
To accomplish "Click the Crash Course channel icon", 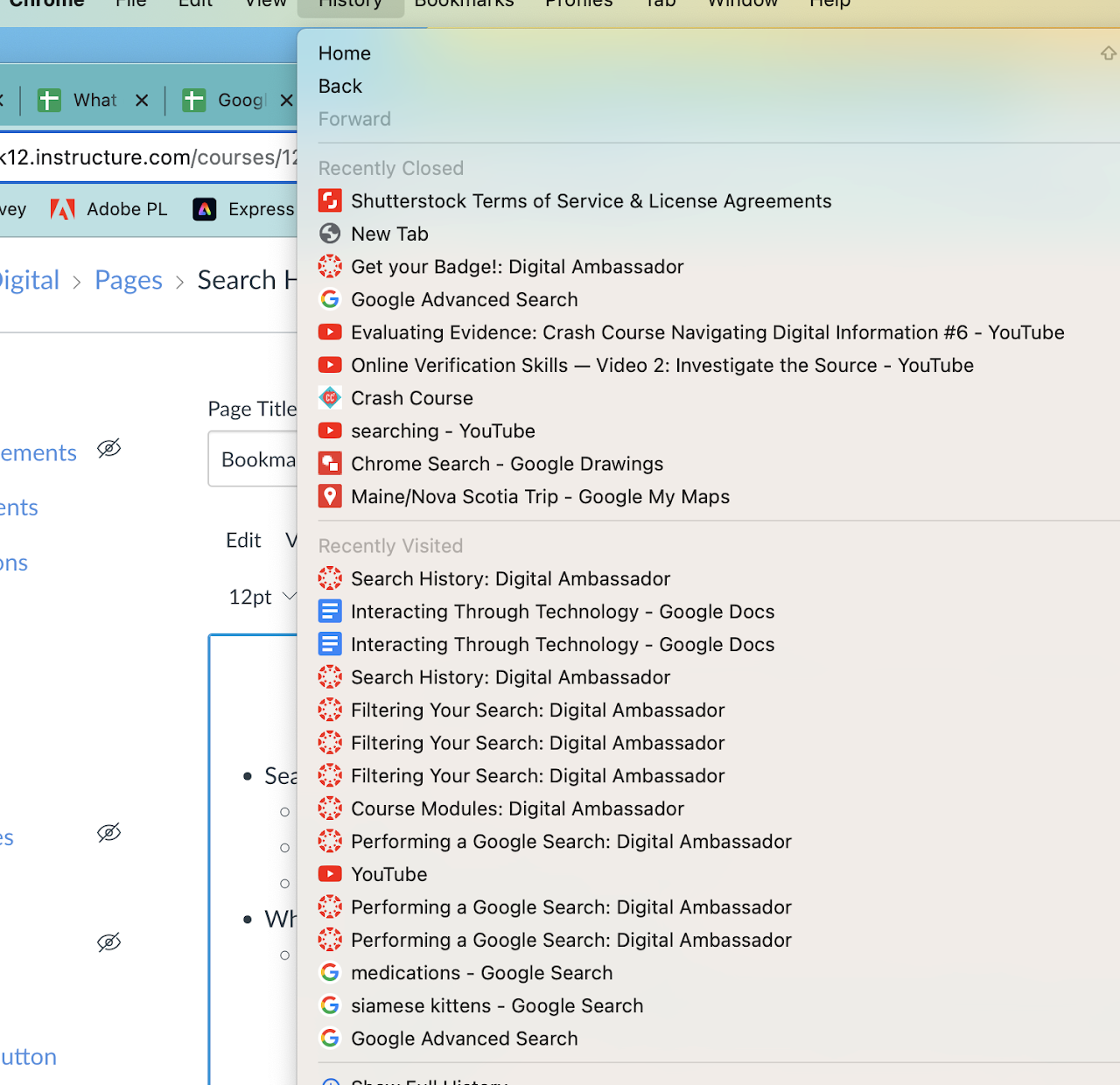I will [x=330, y=398].
